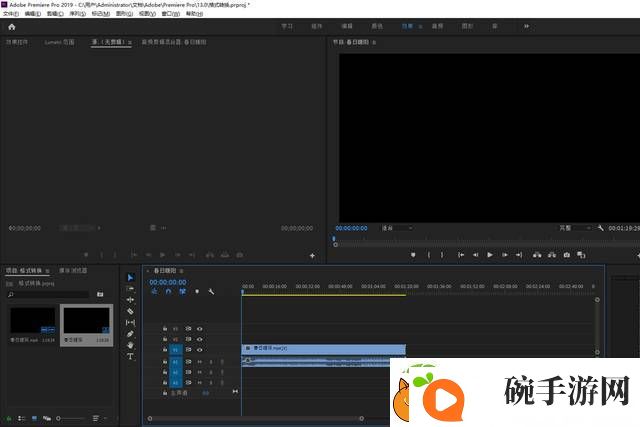Screen dimensions: 640x427
Task: Expand workspace overflow double-arrow
Action: [527, 27]
